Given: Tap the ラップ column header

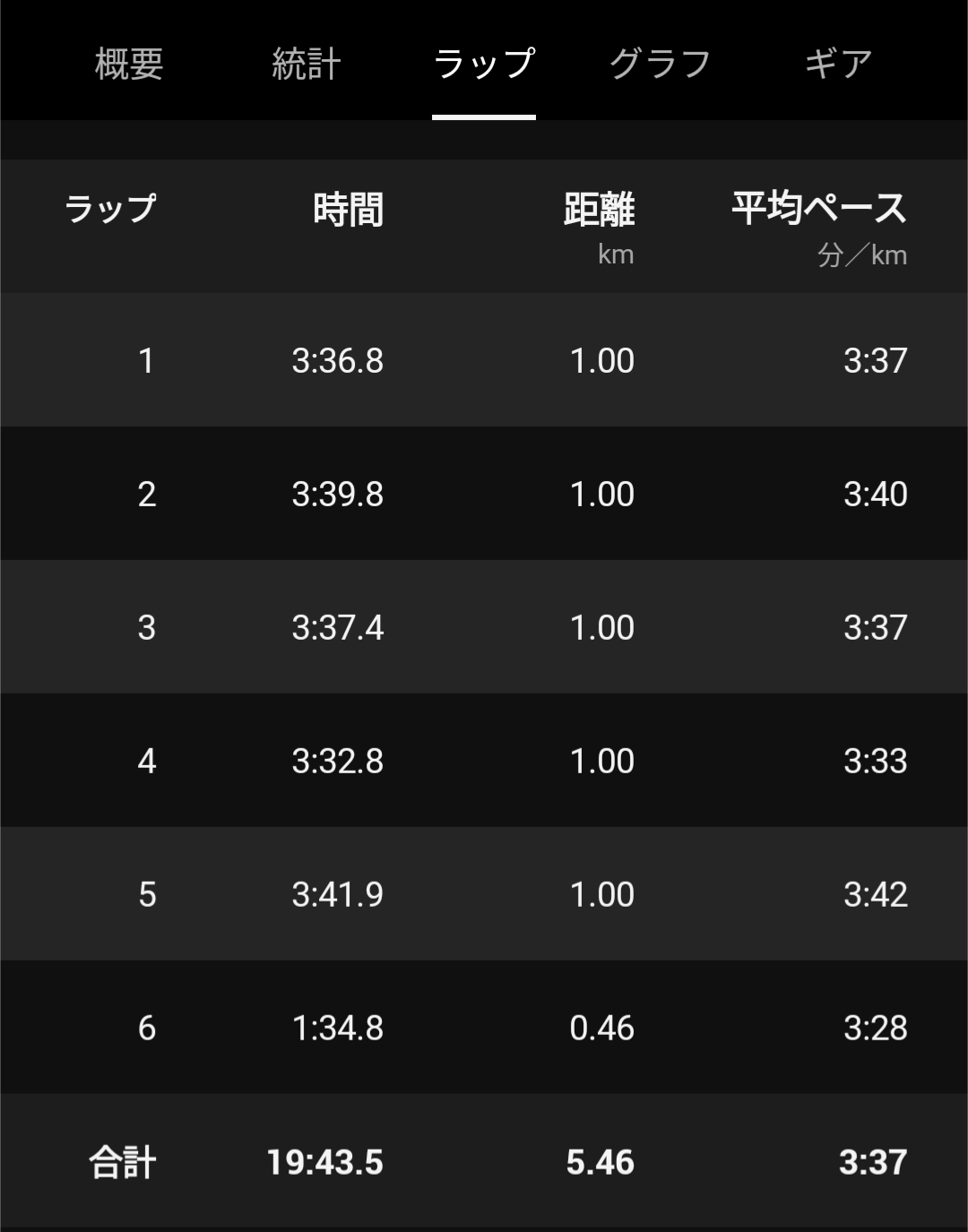Looking at the screenshot, I should (x=110, y=209).
